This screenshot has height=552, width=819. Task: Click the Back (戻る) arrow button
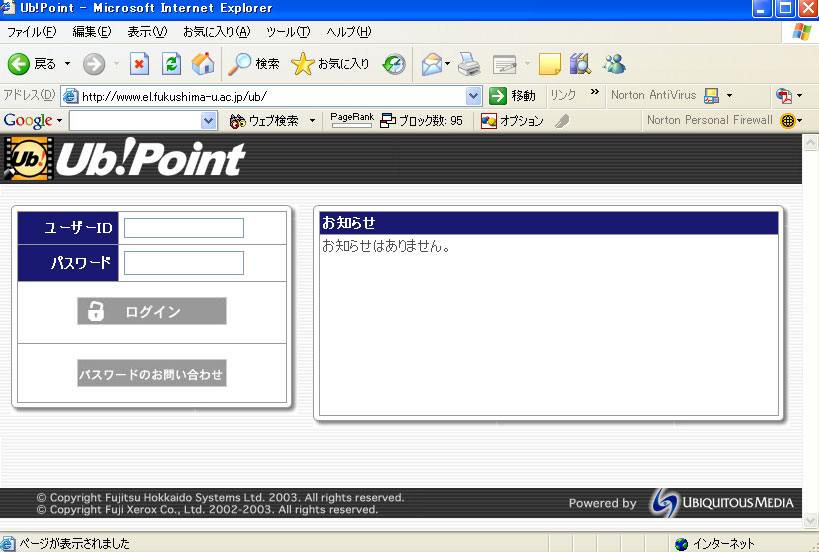(x=31, y=64)
